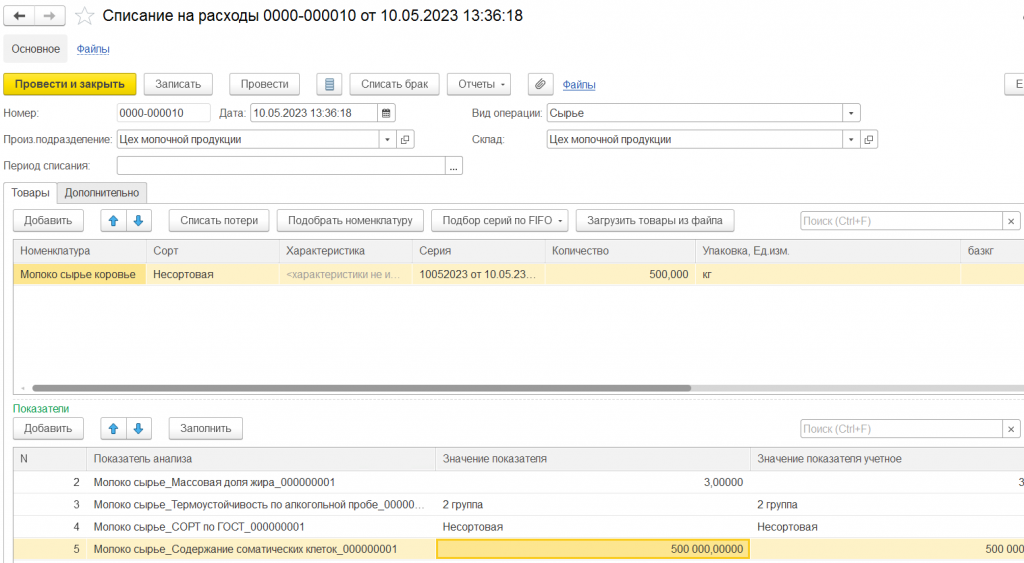The height and width of the screenshot is (563, 1024).
Task: Expand the Вид операции dropdown
Action: [851, 113]
